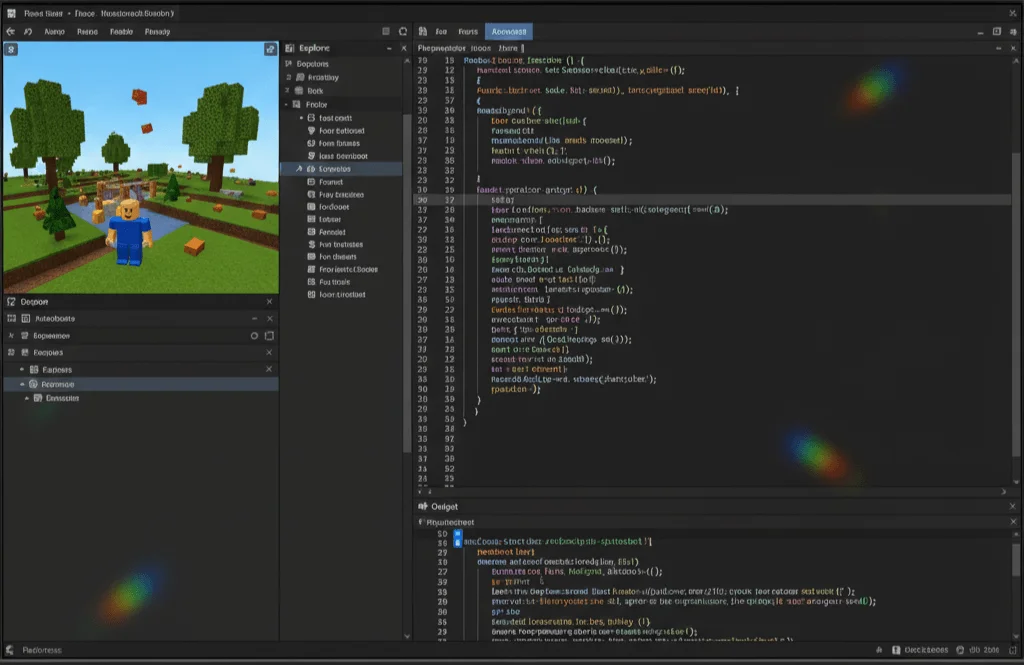Toggle the frame icon at that row's right edge
The width and height of the screenshot is (1024, 665).
click(267, 336)
